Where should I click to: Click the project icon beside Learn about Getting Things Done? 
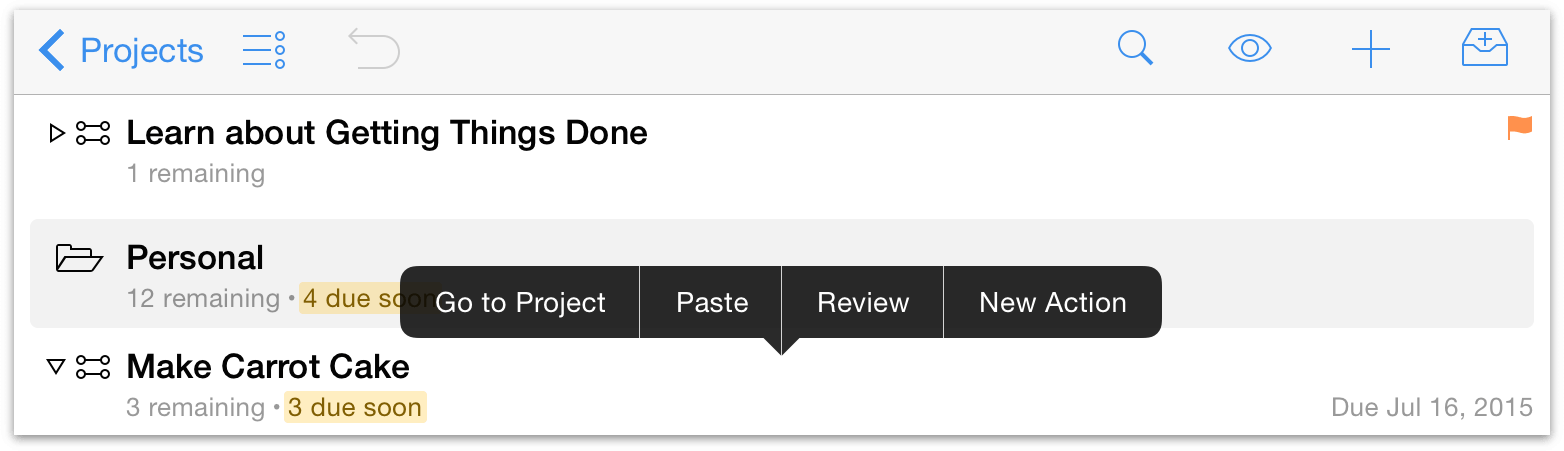[x=93, y=133]
